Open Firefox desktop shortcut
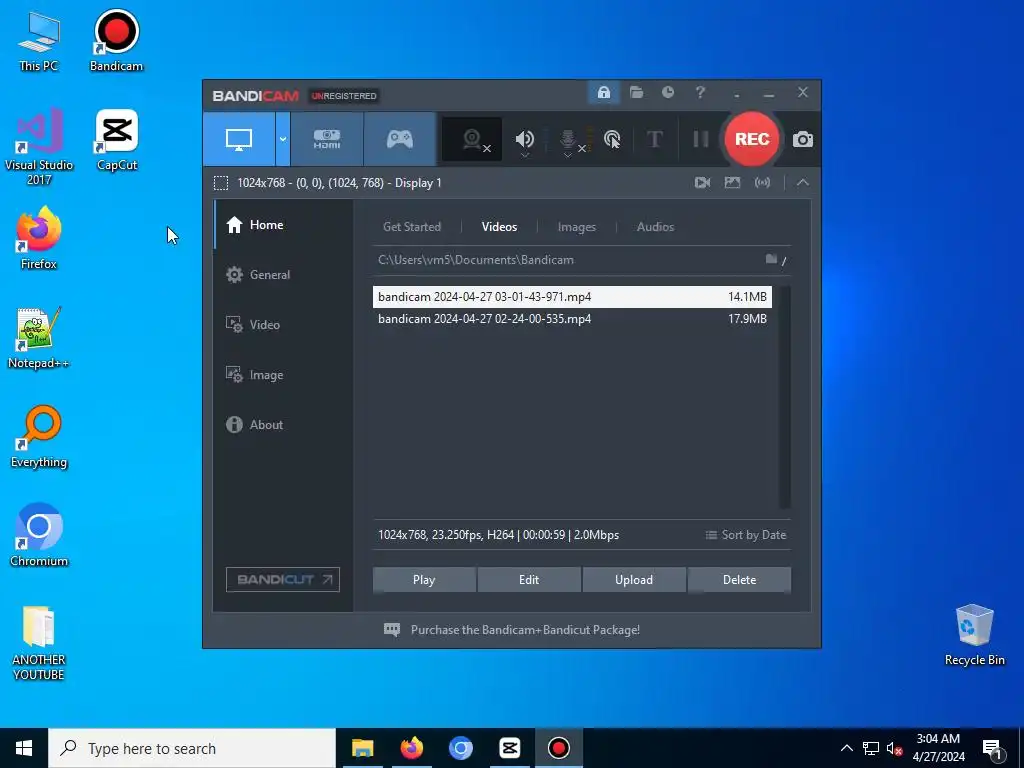The image size is (1024, 768). tap(39, 238)
